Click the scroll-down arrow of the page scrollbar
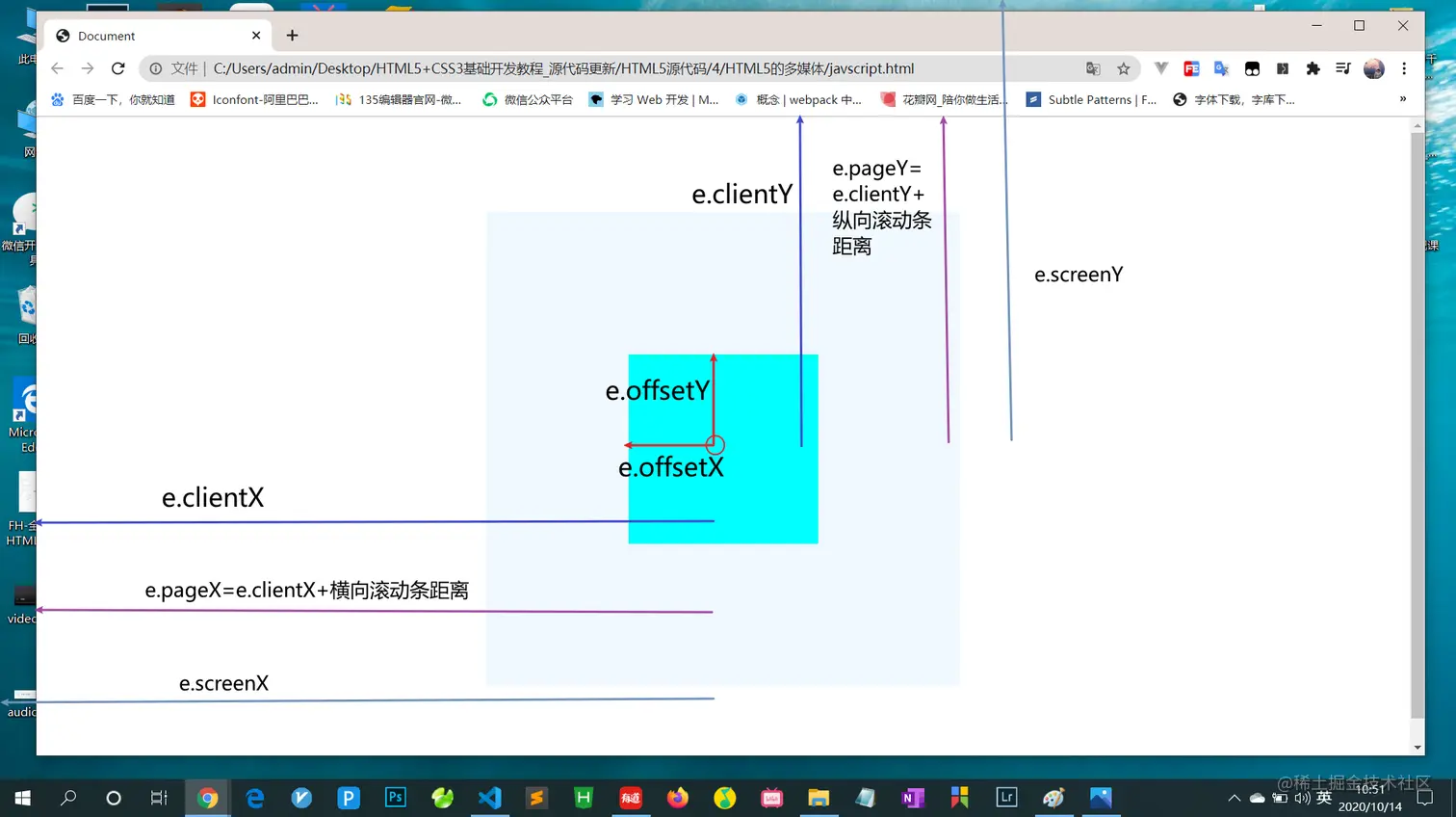Screen dimensions: 1456x817 (1417, 748)
